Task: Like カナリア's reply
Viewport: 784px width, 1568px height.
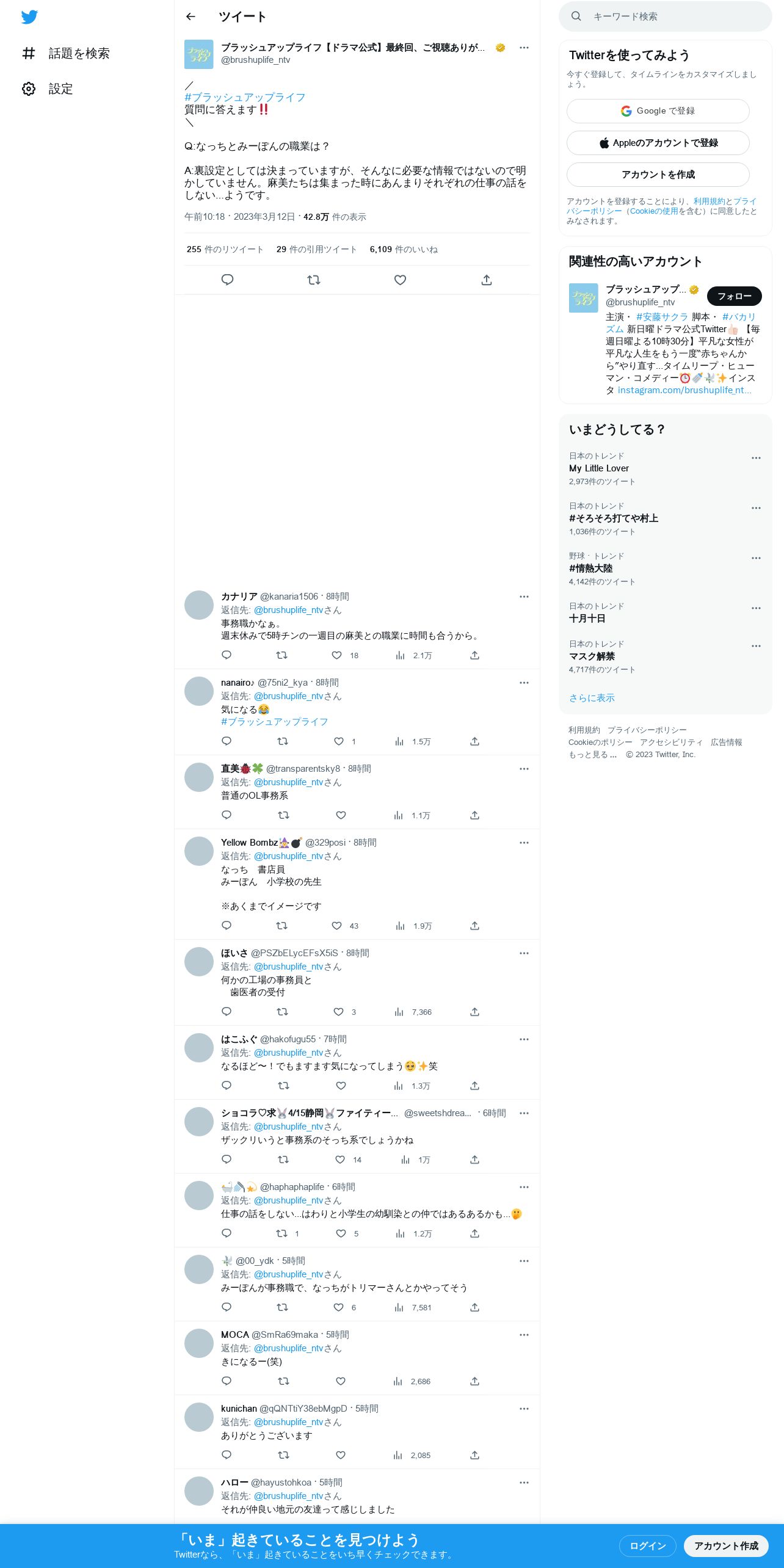Action: coord(336,655)
